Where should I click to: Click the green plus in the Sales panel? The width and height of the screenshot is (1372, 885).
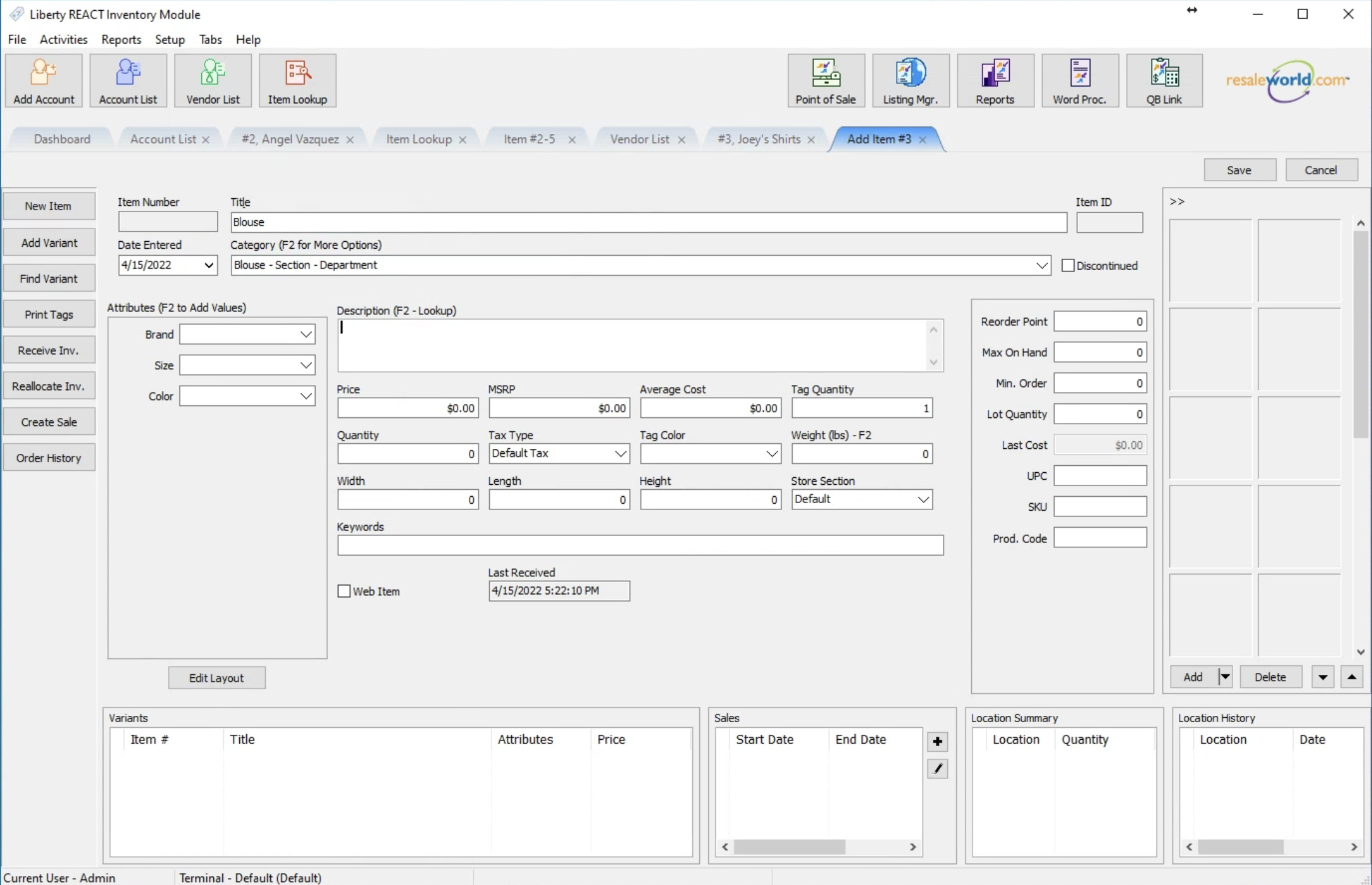937,741
